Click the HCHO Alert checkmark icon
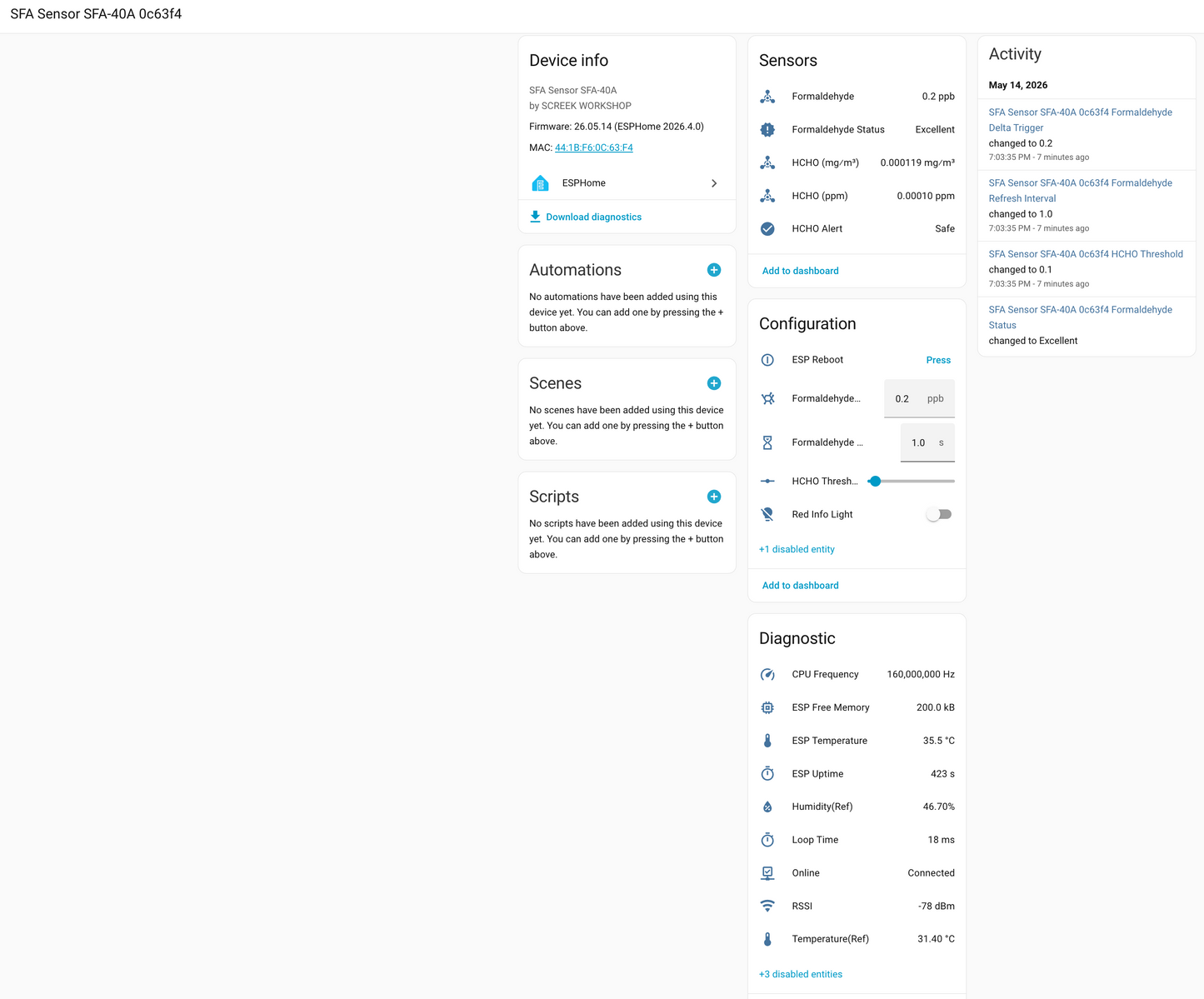 (767, 229)
